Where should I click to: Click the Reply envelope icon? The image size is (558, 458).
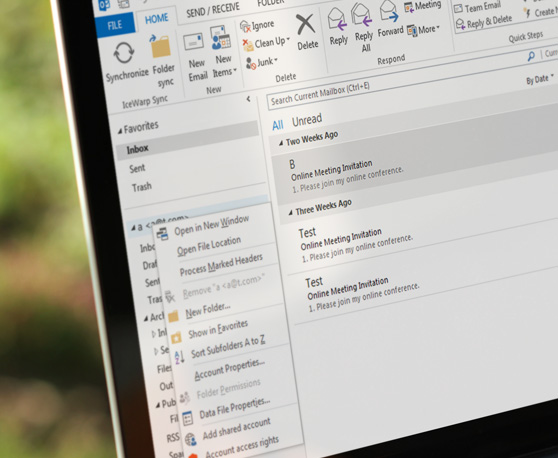point(337,20)
